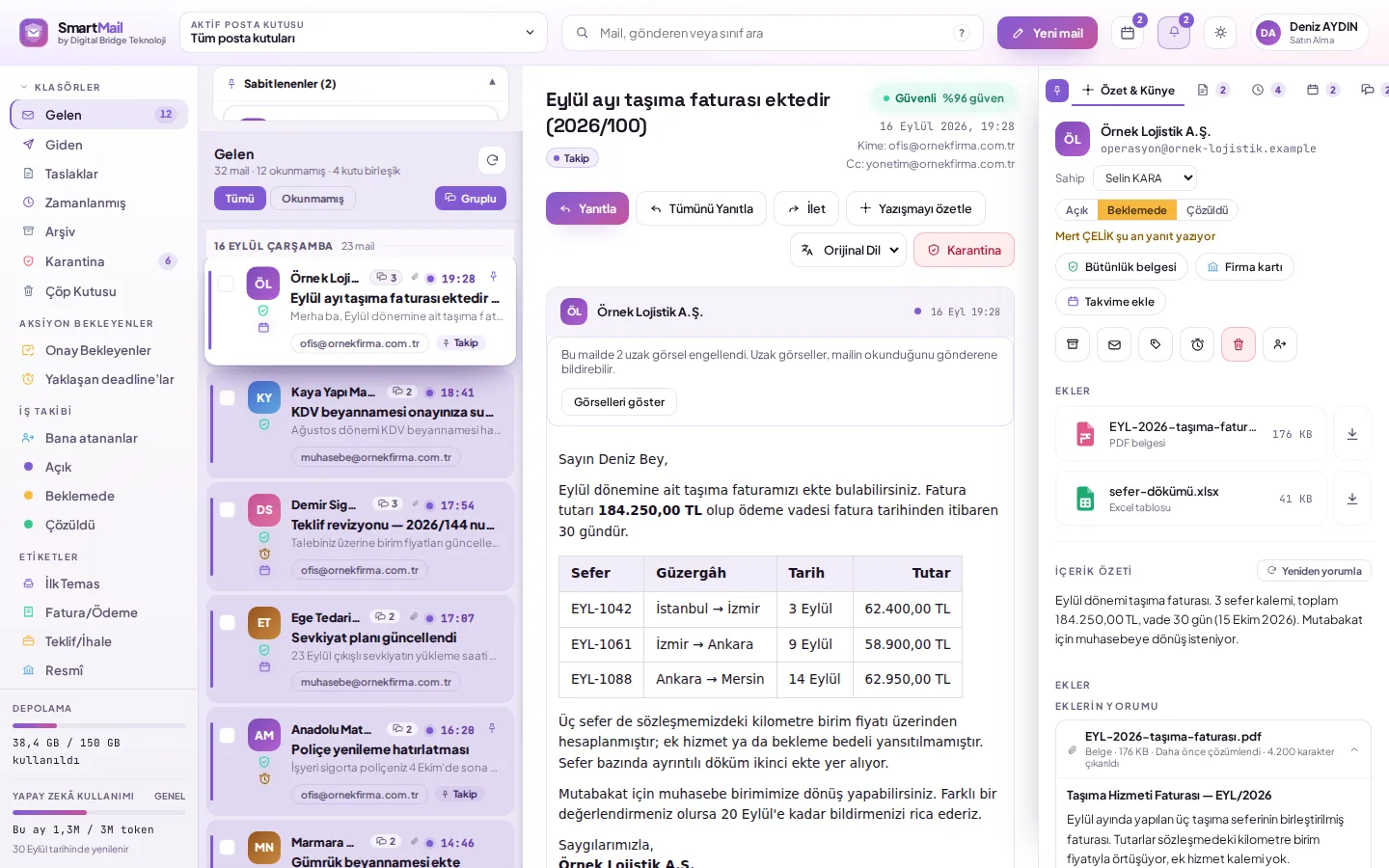Set the status to Çözüldü
This screenshot has height=868, width=1389.
(1207, 210)
